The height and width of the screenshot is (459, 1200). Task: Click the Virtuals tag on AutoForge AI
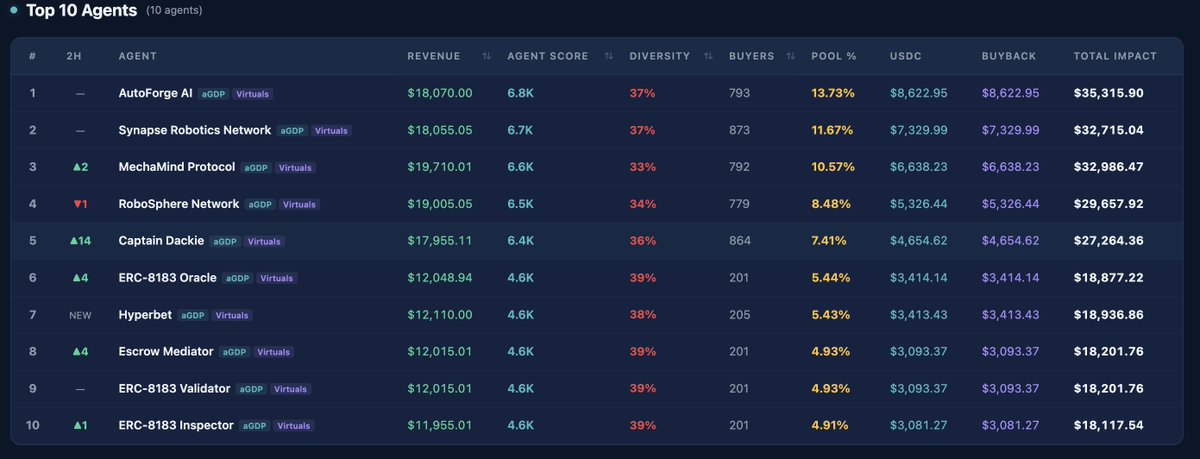click(x=252, y=94)
